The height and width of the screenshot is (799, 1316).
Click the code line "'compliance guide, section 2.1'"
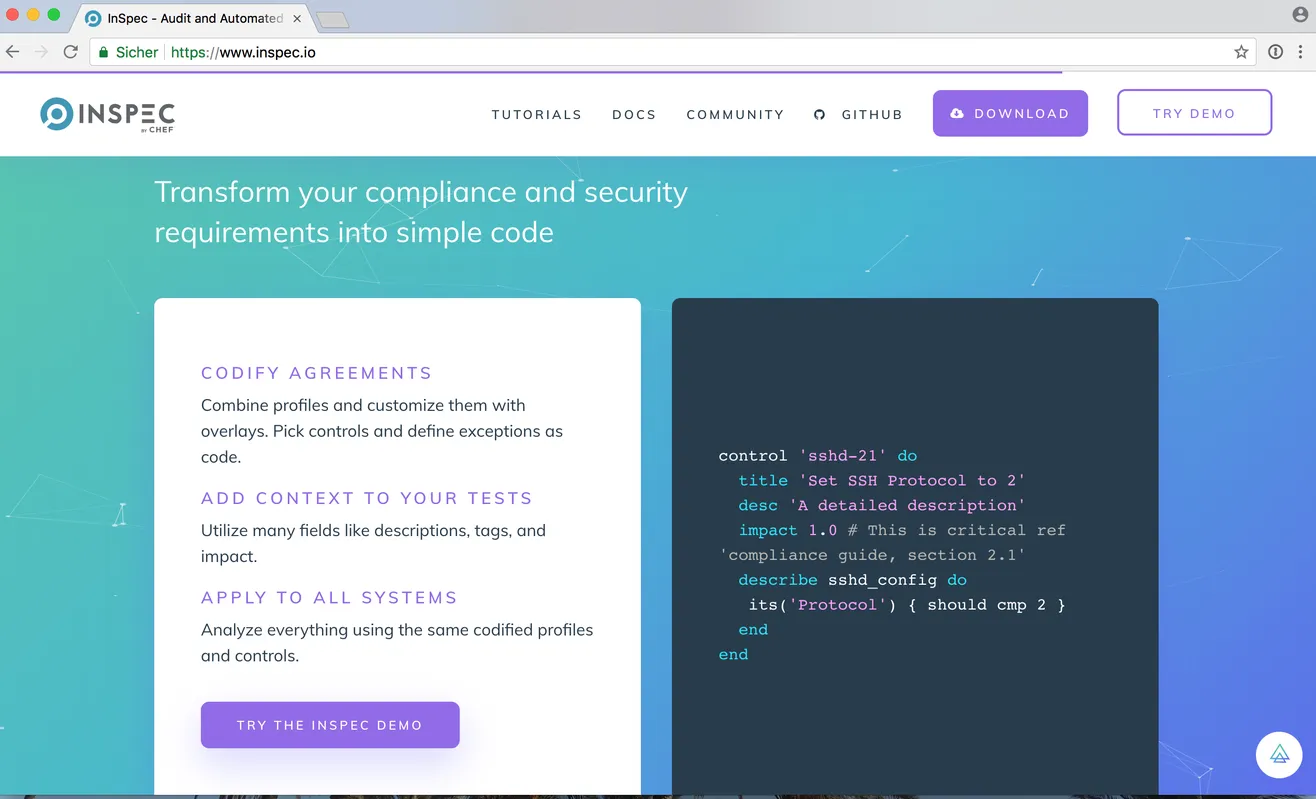tap(872, 555)
